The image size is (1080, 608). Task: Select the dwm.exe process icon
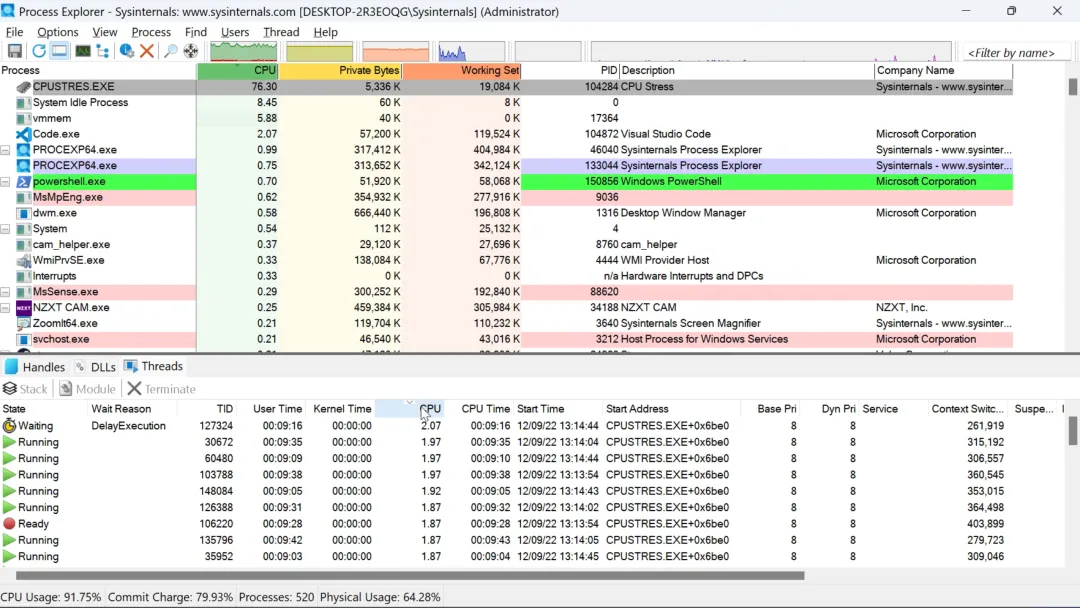(x=23, y=213)
